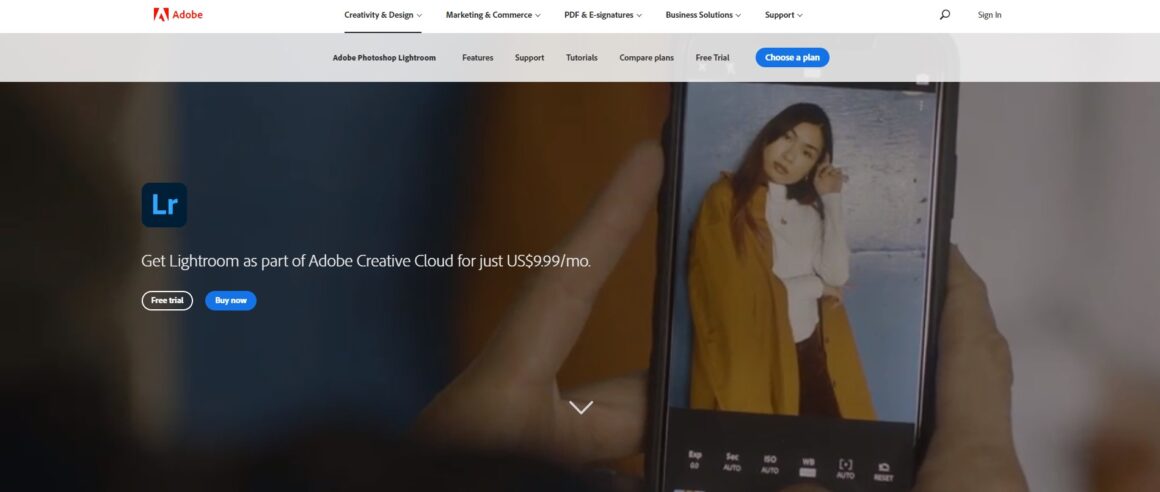
Task: Expand PDF & E-signatures menu
Action: click(603, 15)
